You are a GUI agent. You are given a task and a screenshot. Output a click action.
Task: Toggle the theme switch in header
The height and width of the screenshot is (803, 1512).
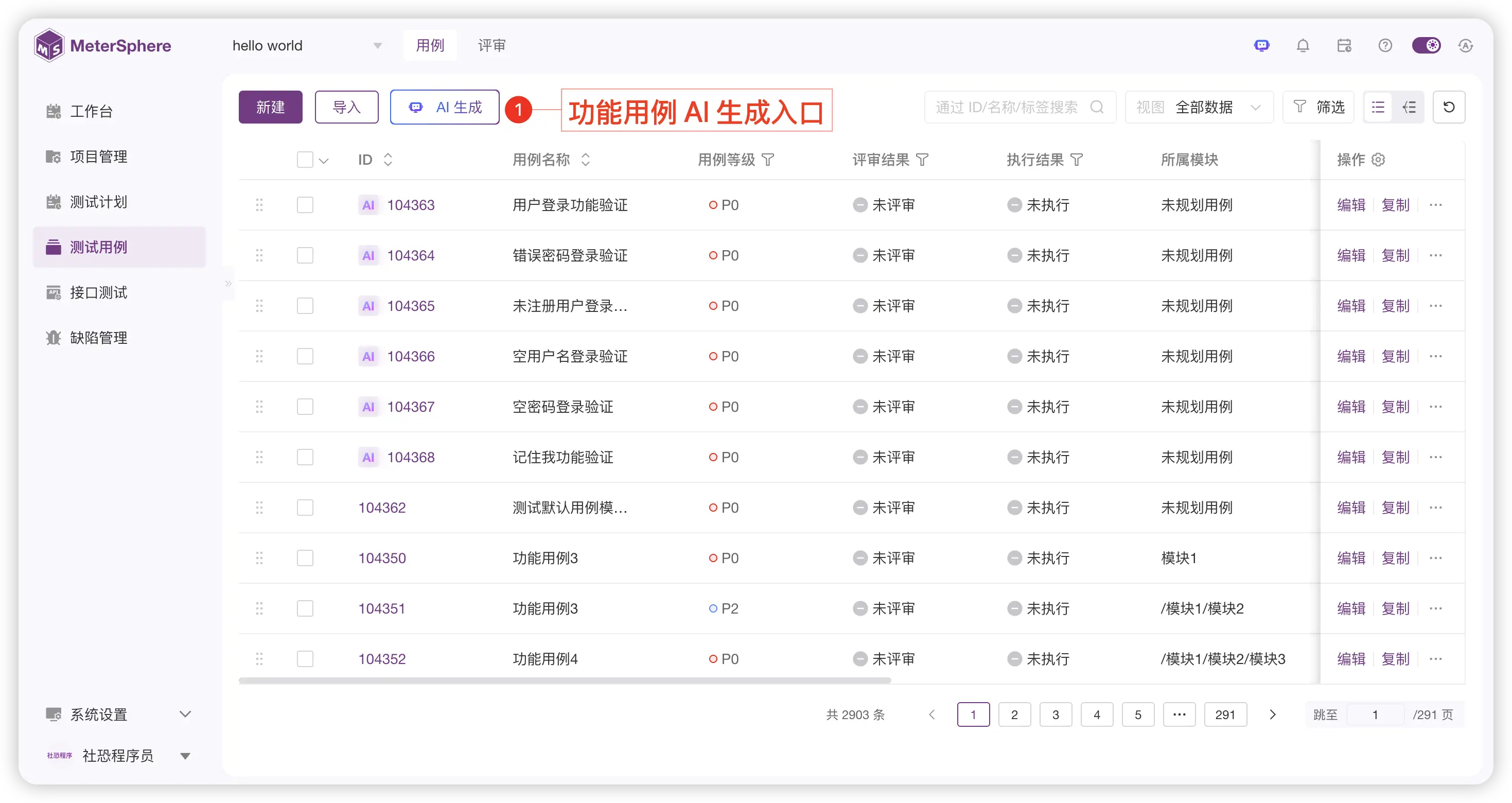click(x=1426, y=46)
